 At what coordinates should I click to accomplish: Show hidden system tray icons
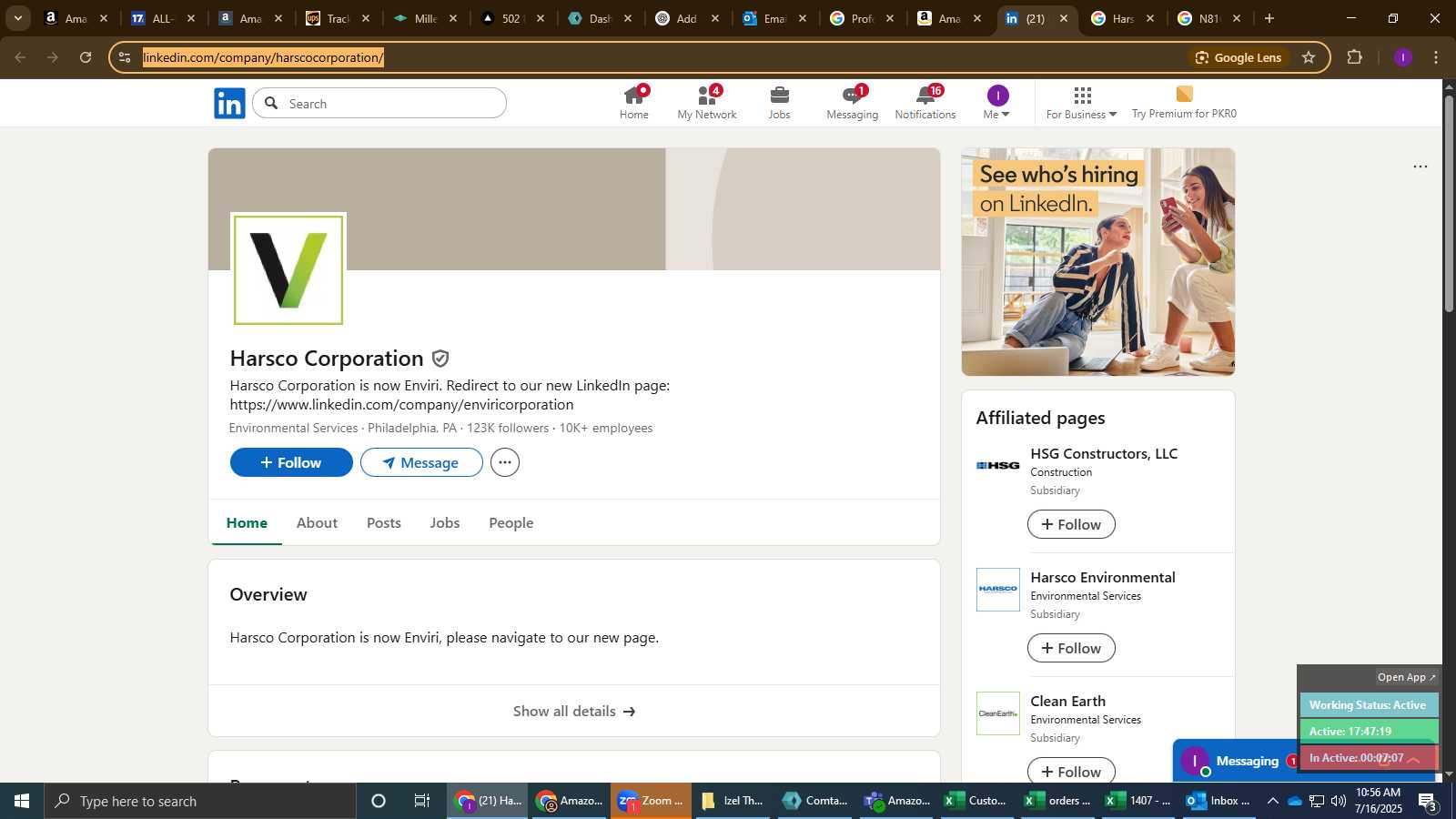pyautogui.click(x=1272, y=801)
